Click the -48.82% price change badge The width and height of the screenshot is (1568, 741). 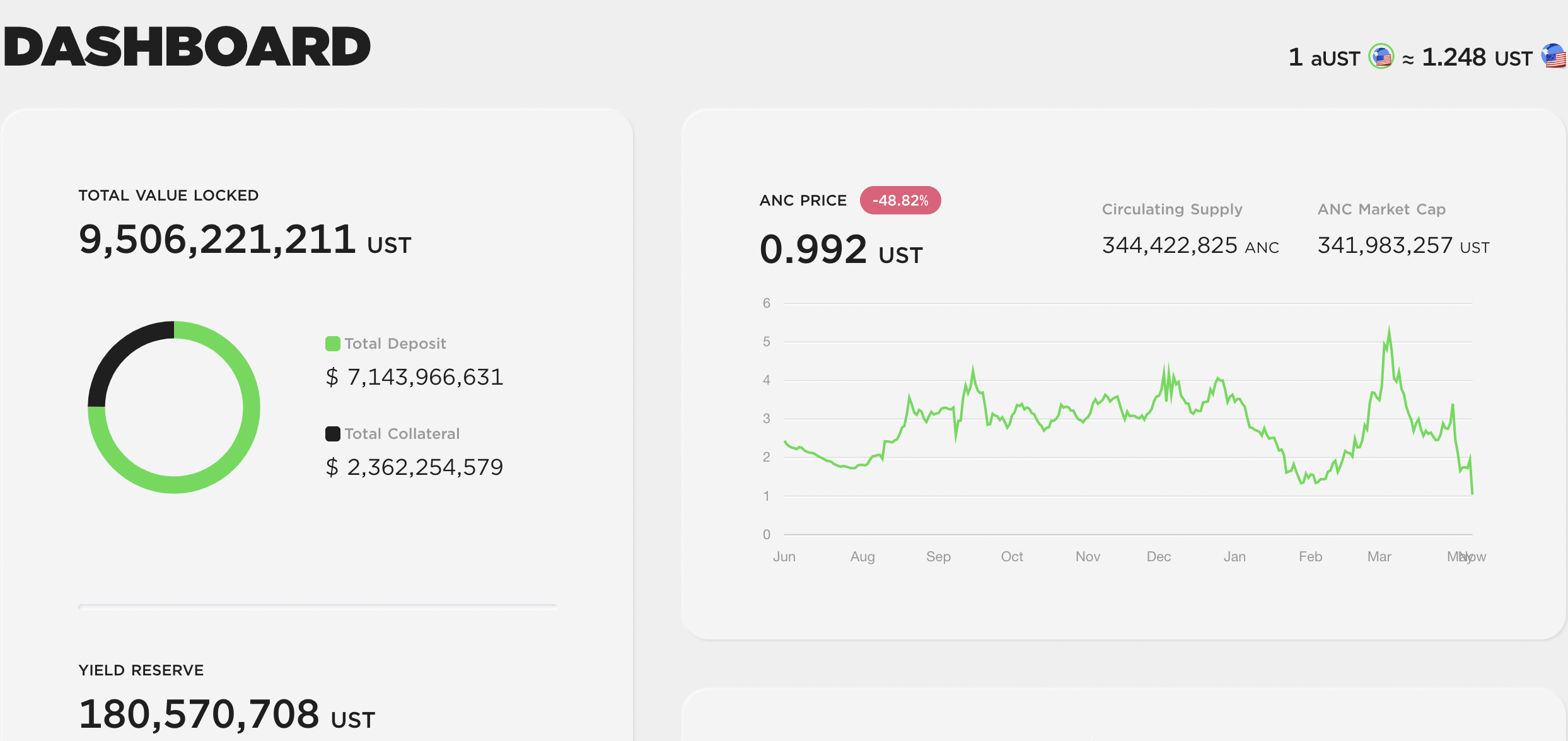(900, 201)
